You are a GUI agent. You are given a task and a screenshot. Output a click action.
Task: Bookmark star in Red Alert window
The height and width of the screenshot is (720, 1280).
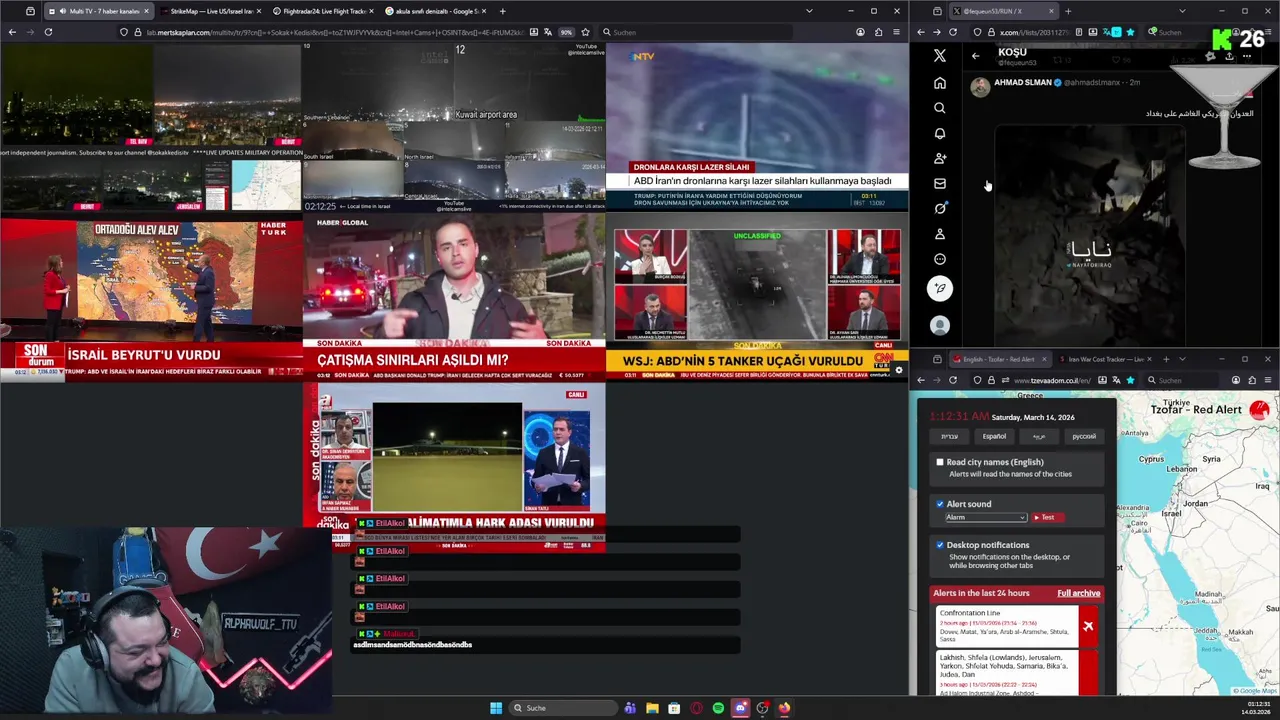1130,380
